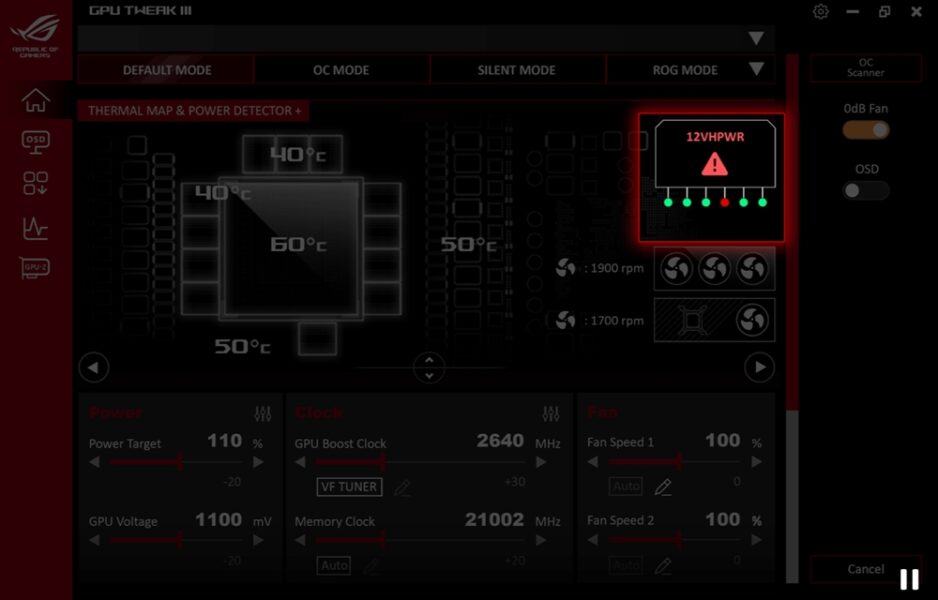Toggle the 0dB Fan switch
This screenshot has height=600, width=938.
tap(865, 130)
